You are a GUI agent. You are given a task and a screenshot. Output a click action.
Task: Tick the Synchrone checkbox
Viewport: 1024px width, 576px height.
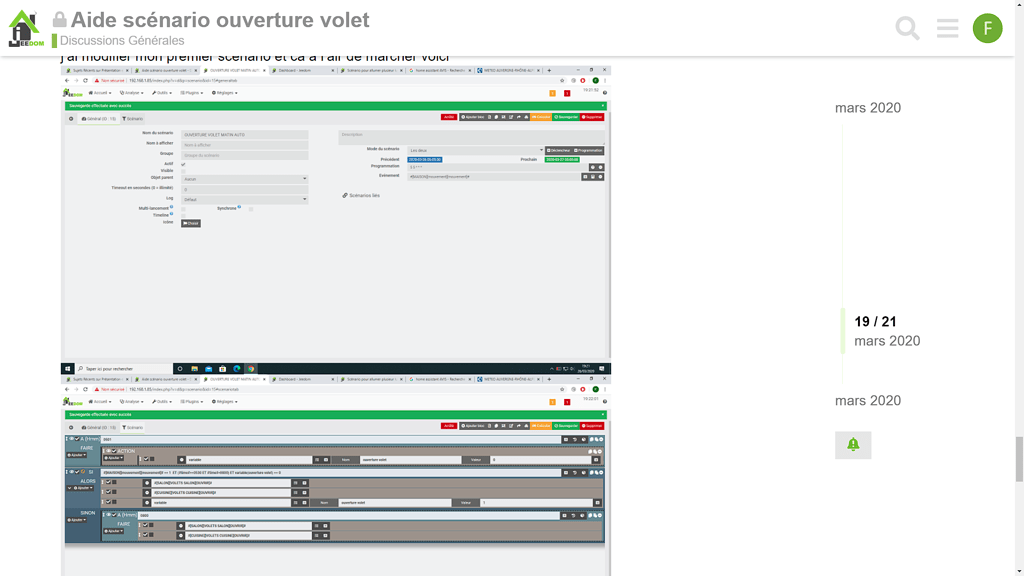(251, 208)
